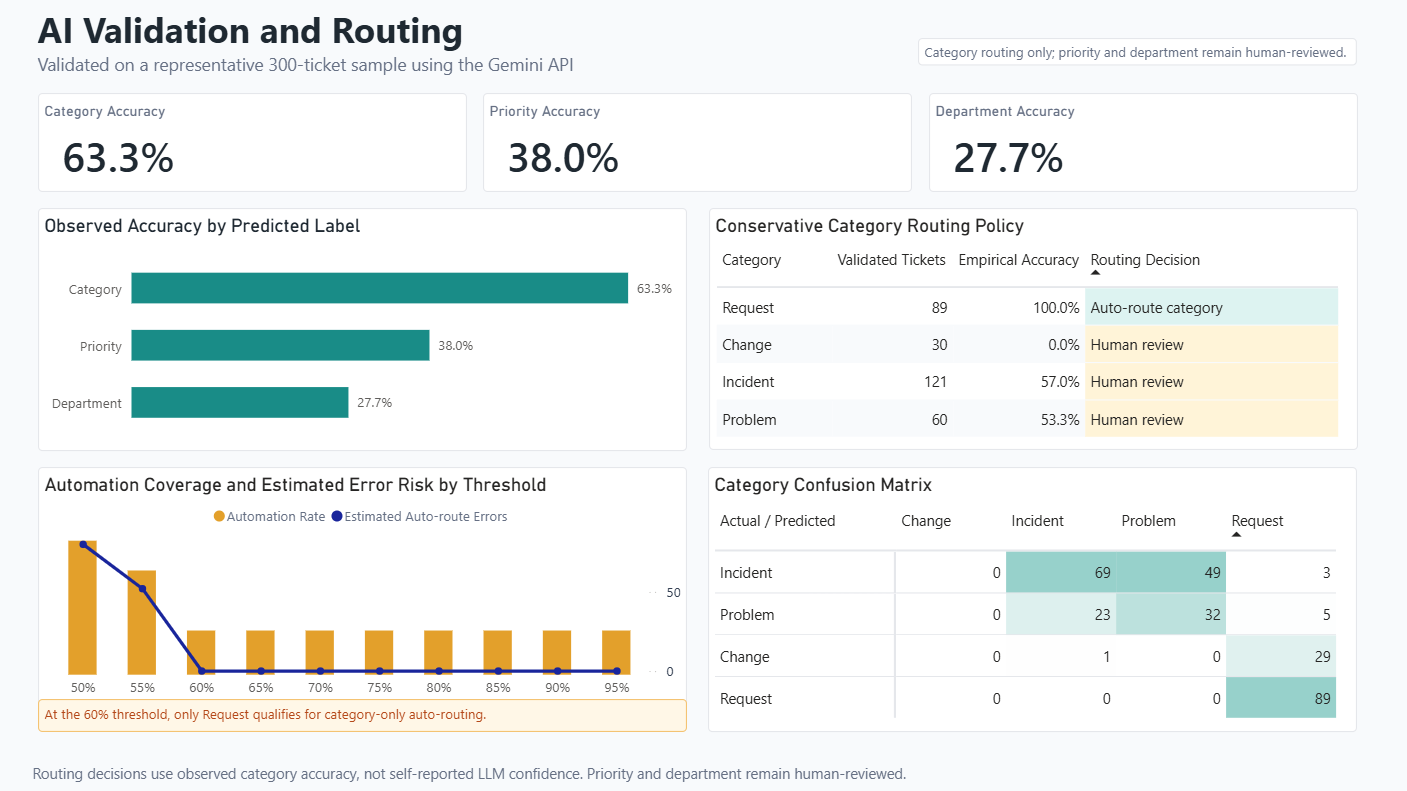
Task: Click Automation Rate legend swatch
Action: click(219, 517)
